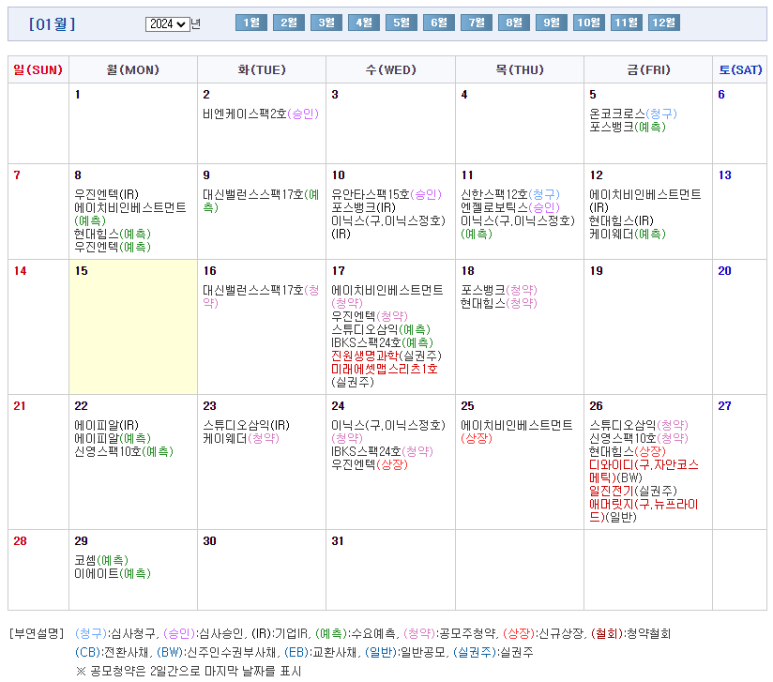Open 에이치비인베스트먼트(상장) entry on the 25th

[x=517, y=431]
